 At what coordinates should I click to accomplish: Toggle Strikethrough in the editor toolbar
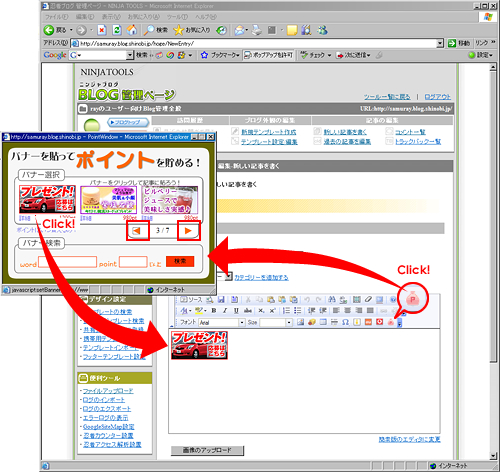tap(248, 311)
